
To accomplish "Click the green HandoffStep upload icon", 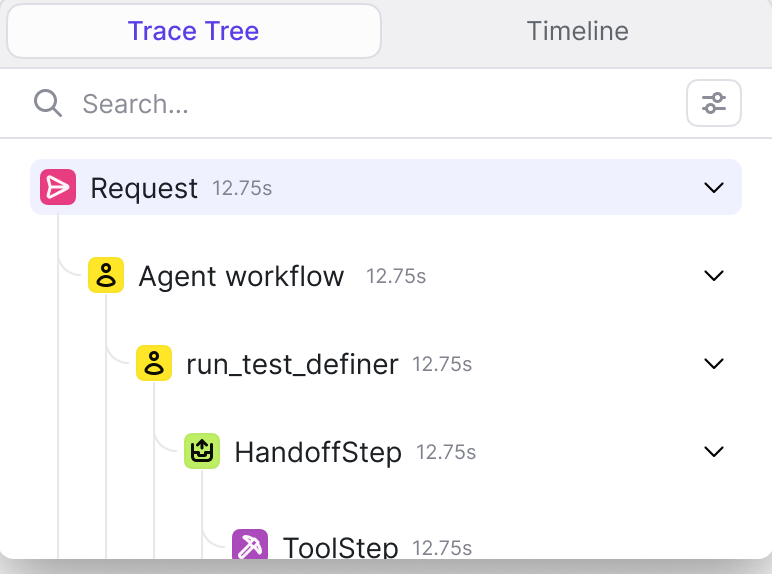I will (x=202, y=451).
